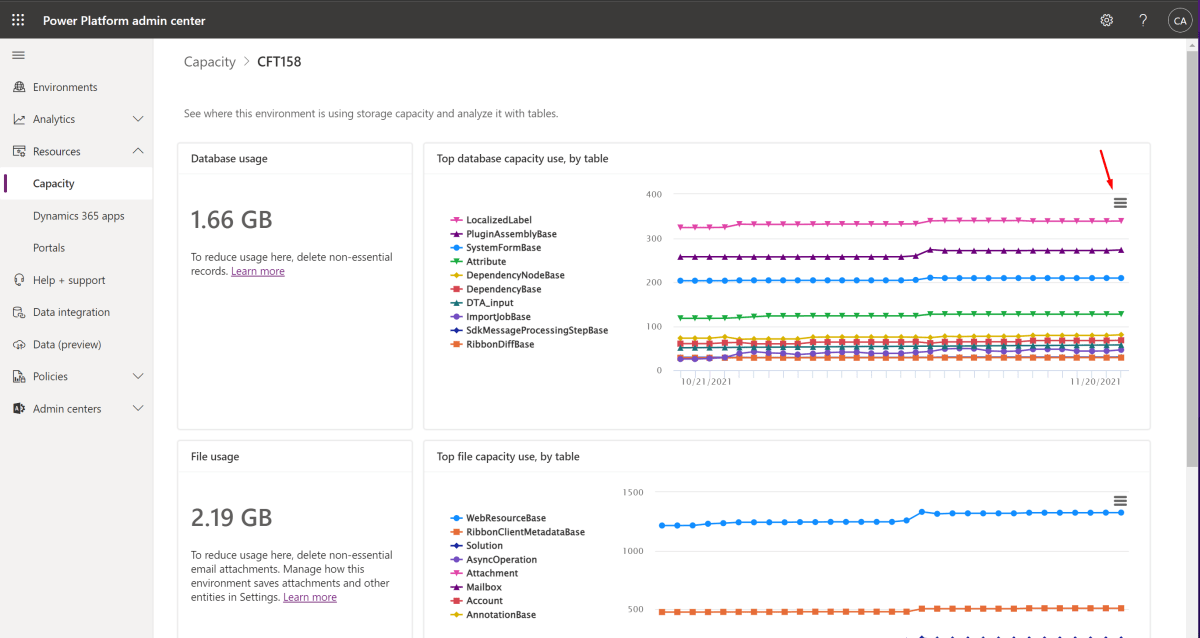
Task: Click the 10/21/2021 axis date label
Action: point(706,381)
